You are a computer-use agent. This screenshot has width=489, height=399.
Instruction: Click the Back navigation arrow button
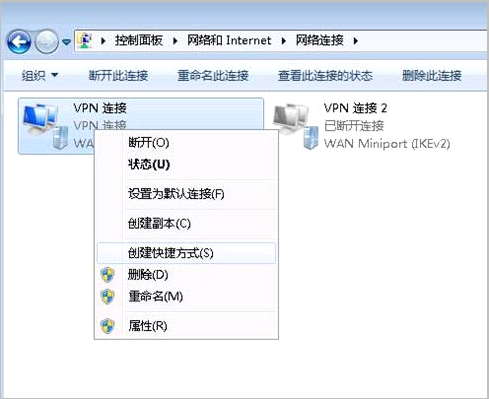[19, 42]
